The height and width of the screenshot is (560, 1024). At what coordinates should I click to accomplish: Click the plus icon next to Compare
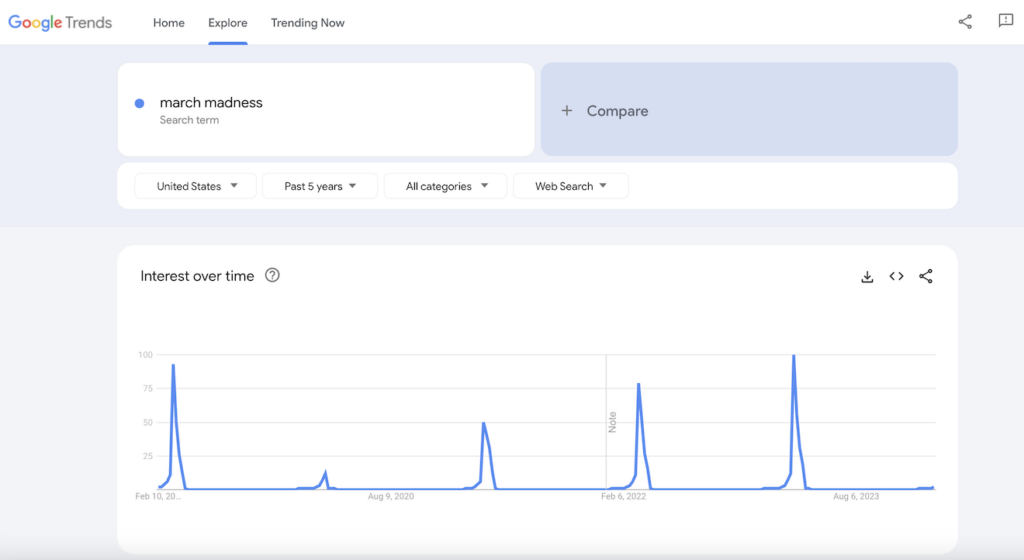[567, 110]
